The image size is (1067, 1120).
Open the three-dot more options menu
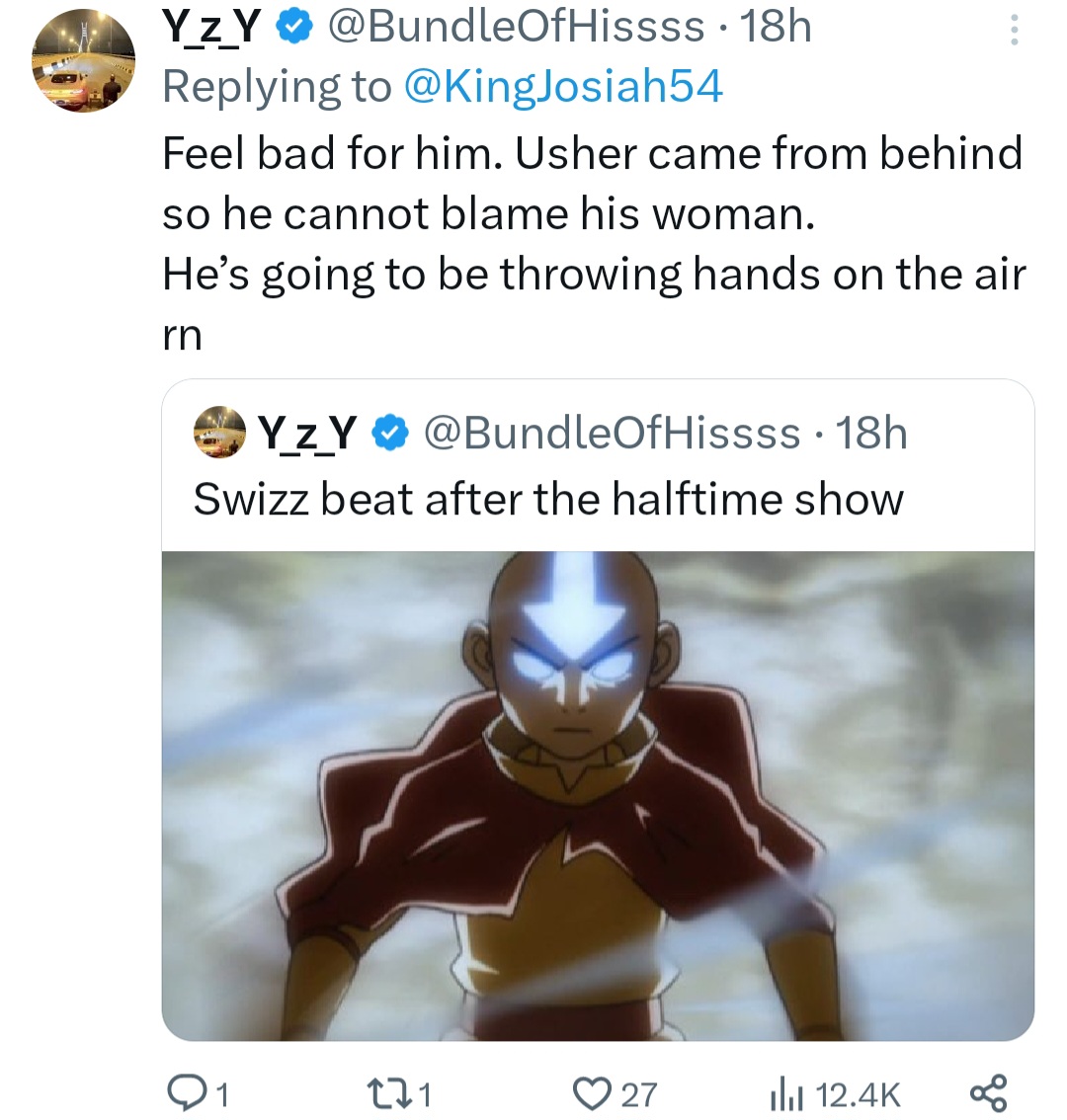(1013, 31)
